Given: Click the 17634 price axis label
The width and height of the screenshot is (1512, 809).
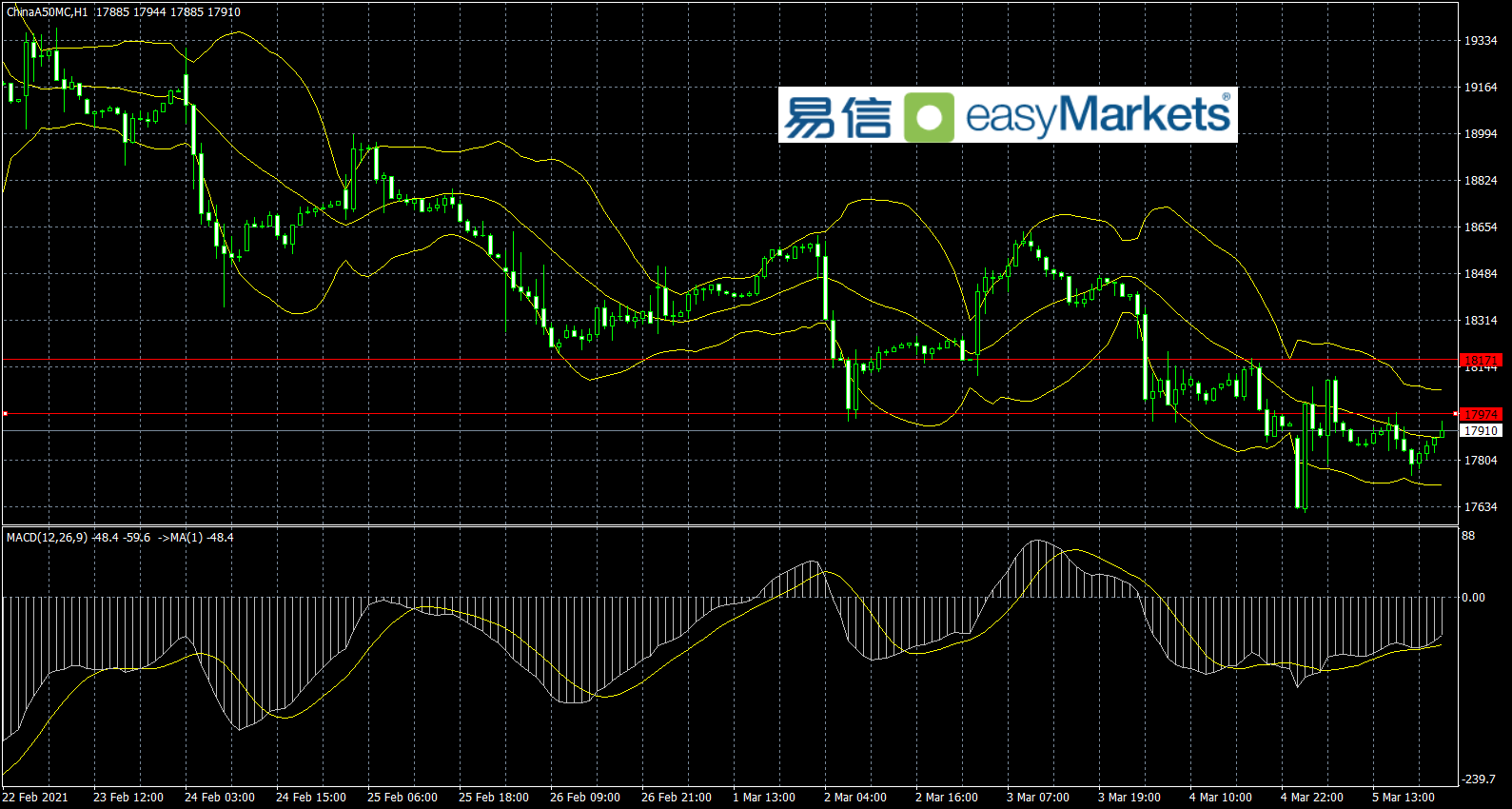Looking at the screenshot, I should click(1481, 507).
